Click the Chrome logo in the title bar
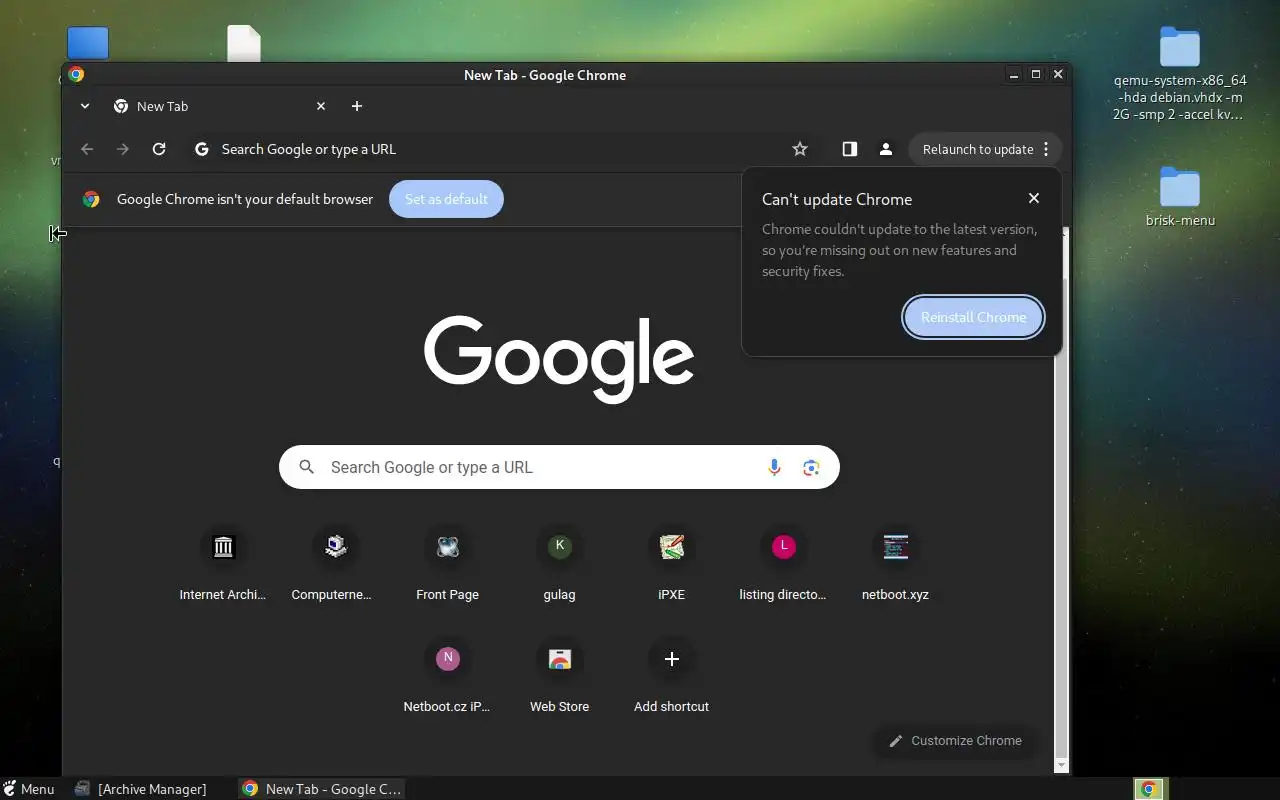 coord(76,74)
